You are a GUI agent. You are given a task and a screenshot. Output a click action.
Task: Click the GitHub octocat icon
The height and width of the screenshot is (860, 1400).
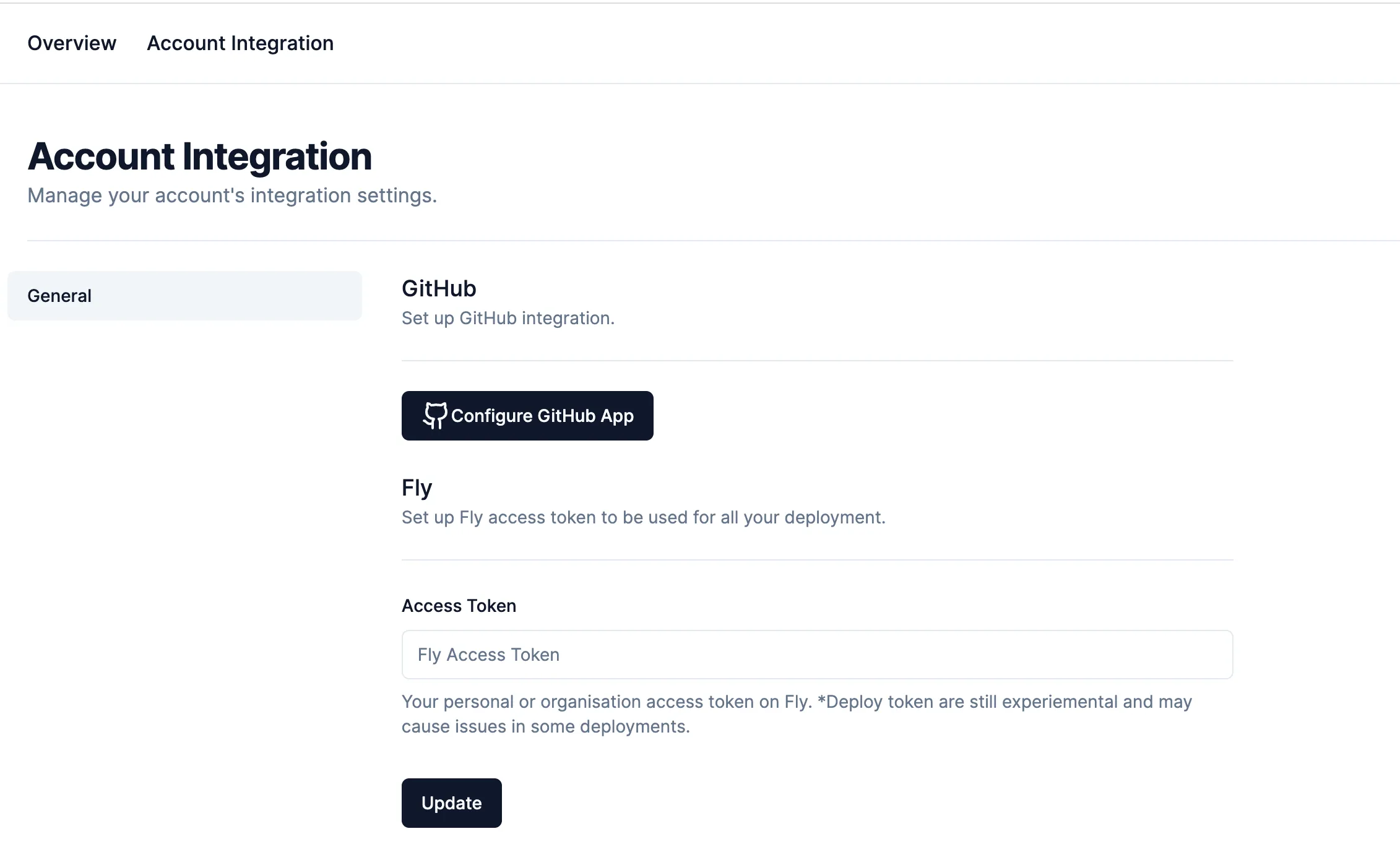click(435, 416)
